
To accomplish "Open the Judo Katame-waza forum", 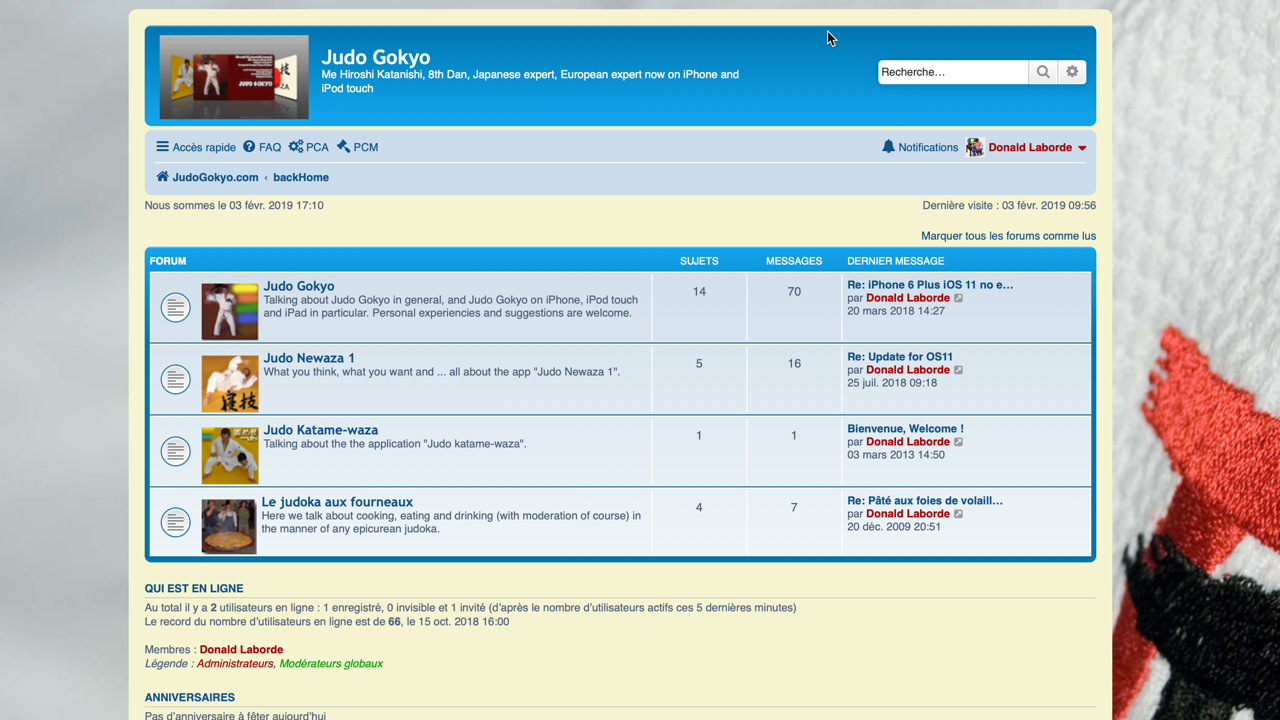I will point(321,430).
